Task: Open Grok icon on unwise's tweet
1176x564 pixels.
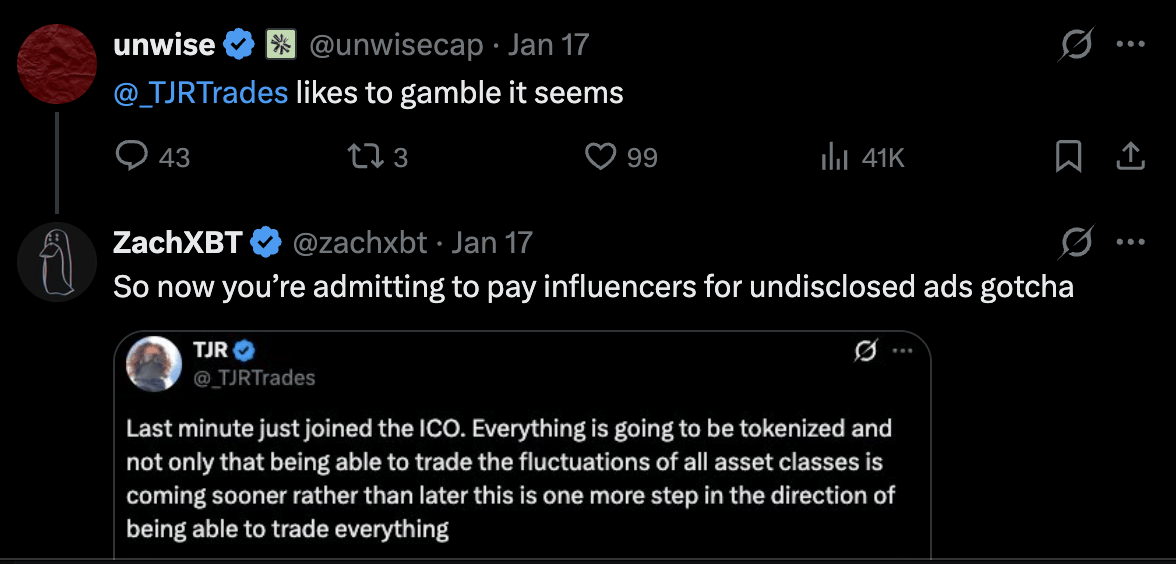Action: point(1076,46)
